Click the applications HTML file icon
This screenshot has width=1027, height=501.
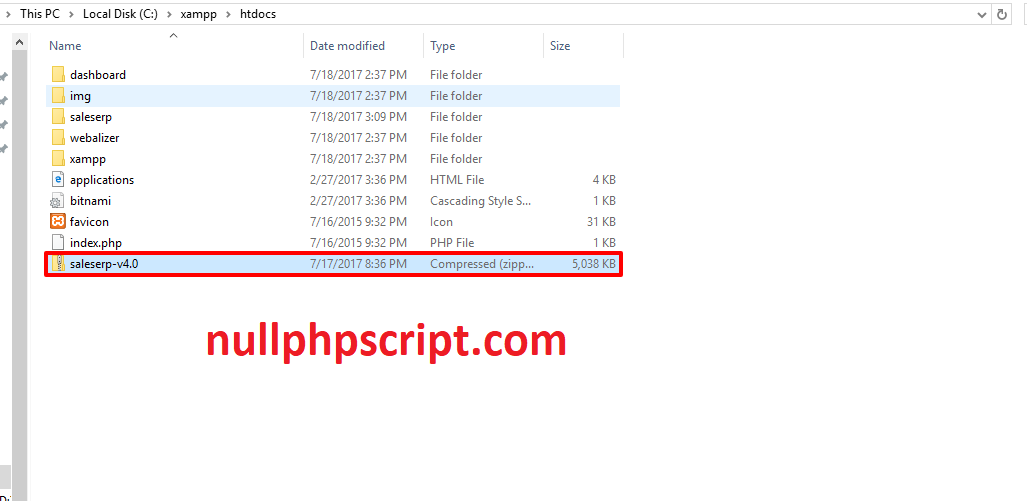[57, 180]
